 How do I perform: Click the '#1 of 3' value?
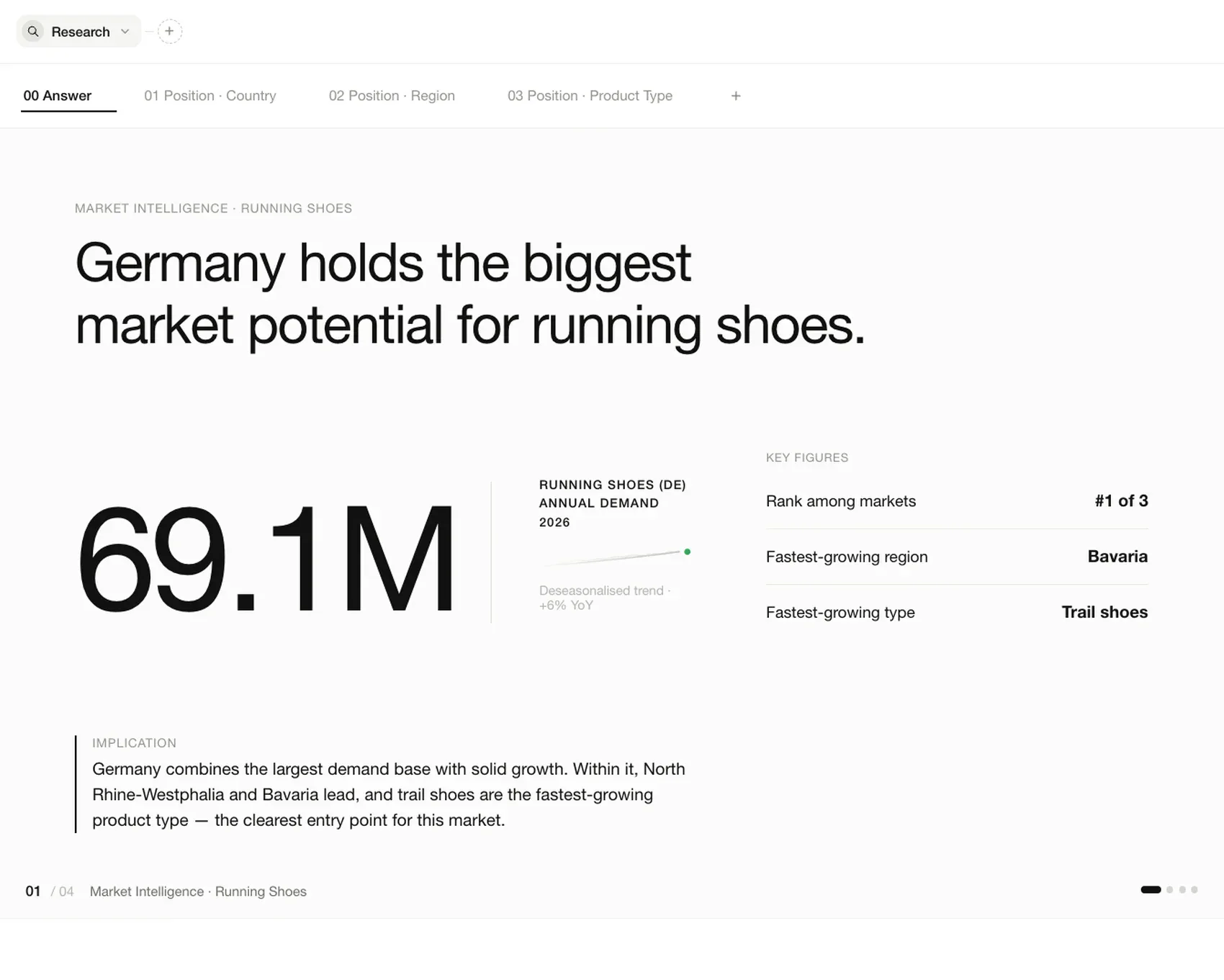[1121, 501]
